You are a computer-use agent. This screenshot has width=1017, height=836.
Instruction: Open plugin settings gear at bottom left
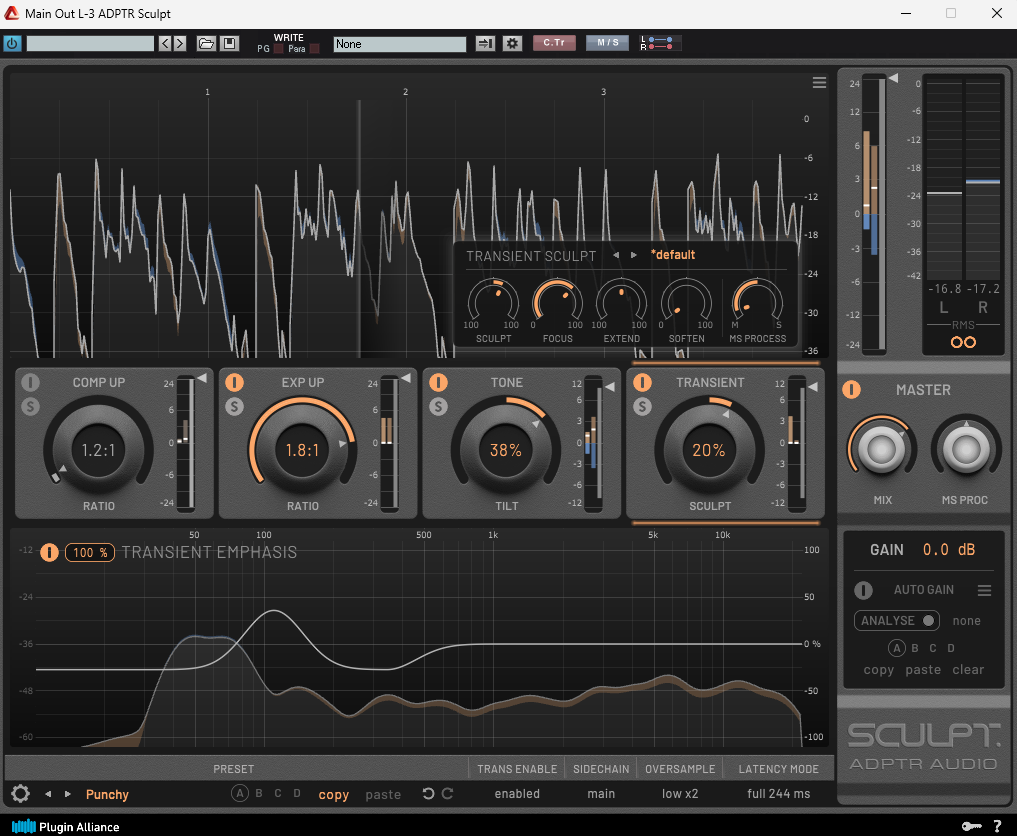[20, 794]
